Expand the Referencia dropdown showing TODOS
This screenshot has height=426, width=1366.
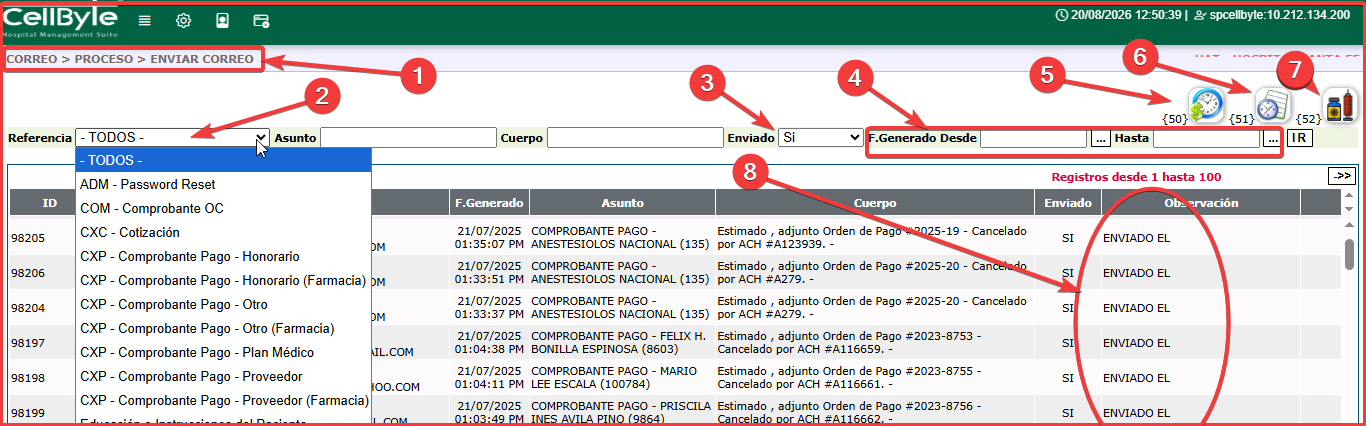(173, 137)
